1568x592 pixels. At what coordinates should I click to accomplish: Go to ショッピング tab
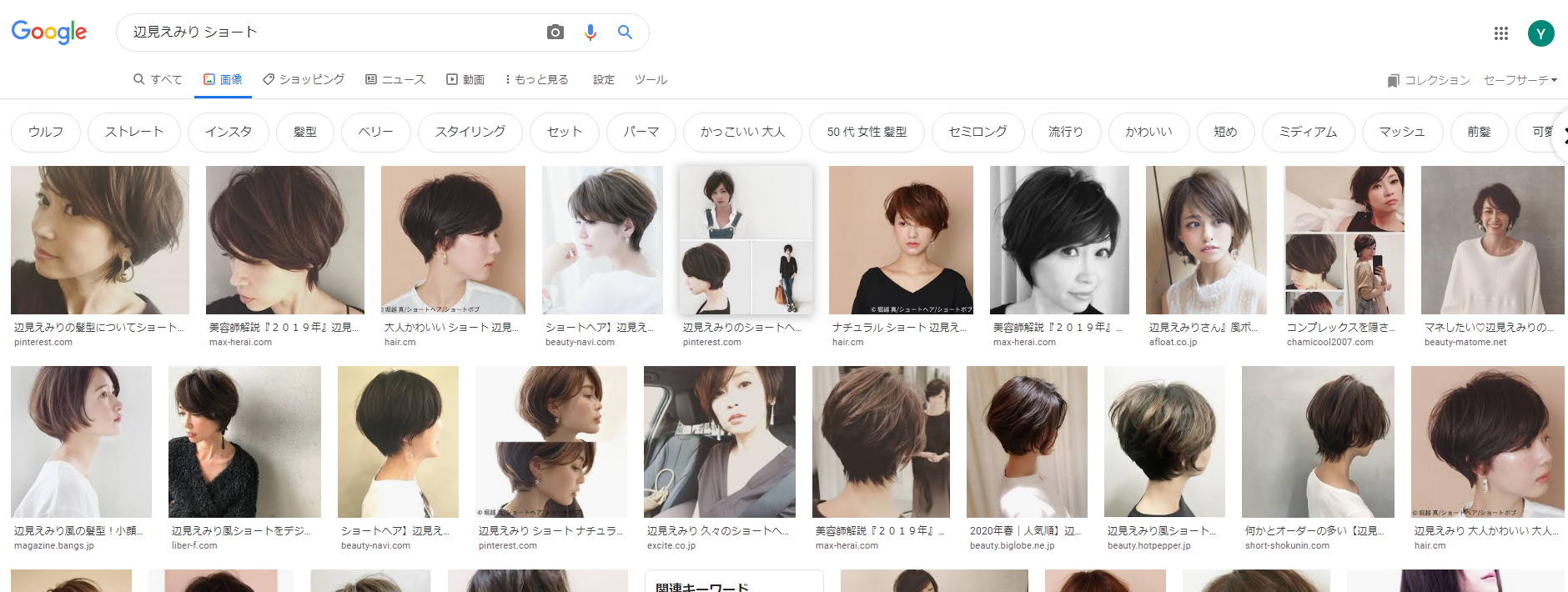pyautogui.click(x=304, y=79)
